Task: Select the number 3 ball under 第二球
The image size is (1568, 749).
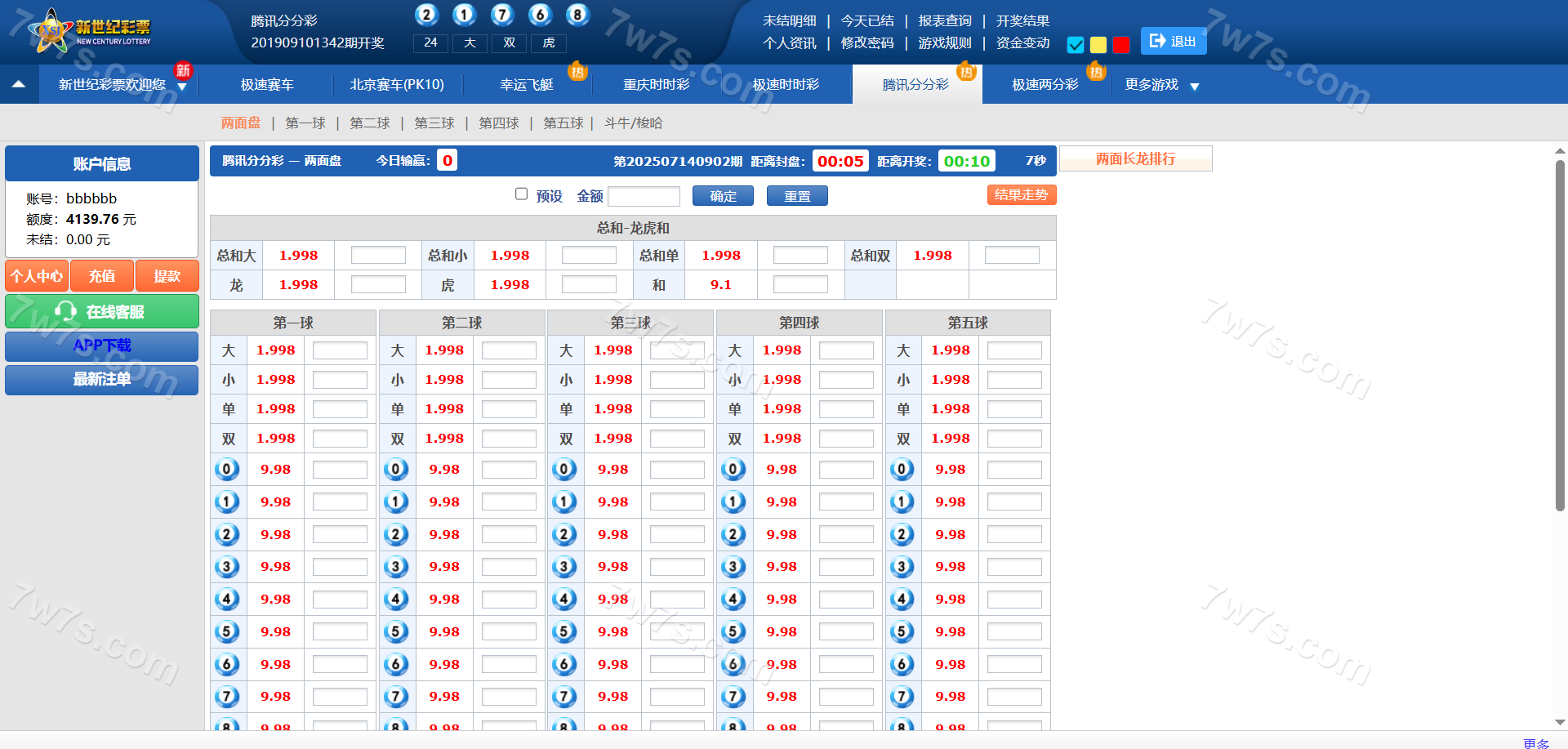Action: tap(396, 567)
